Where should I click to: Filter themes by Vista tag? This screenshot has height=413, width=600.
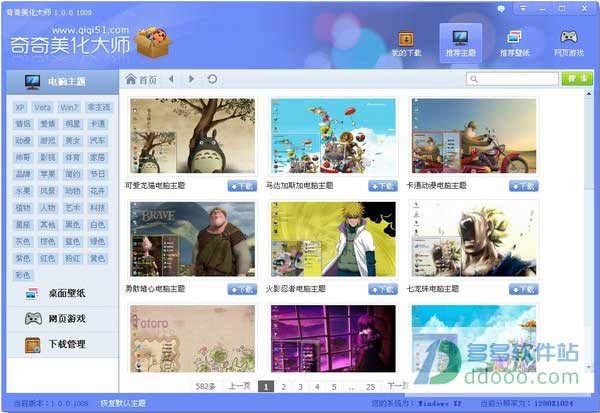point(42,108)
